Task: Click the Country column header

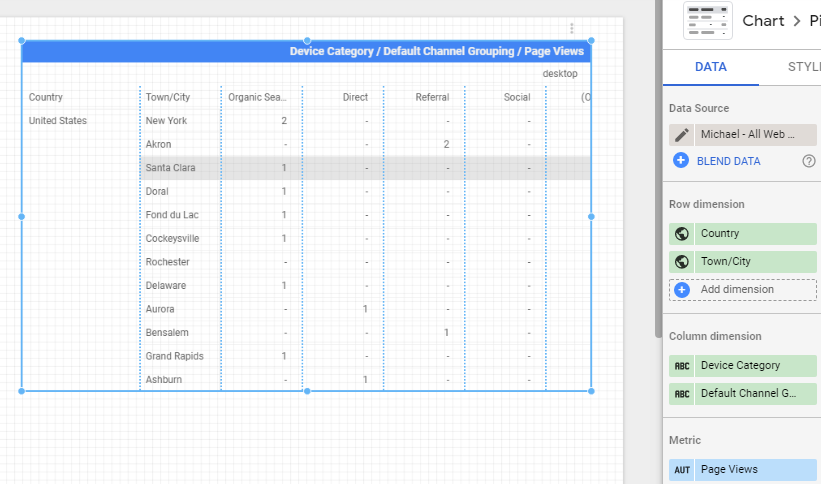Action: click(x=46, y=97)
